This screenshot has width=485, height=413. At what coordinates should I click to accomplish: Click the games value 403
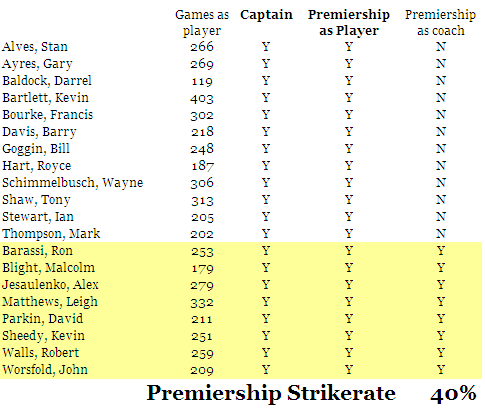202,98
